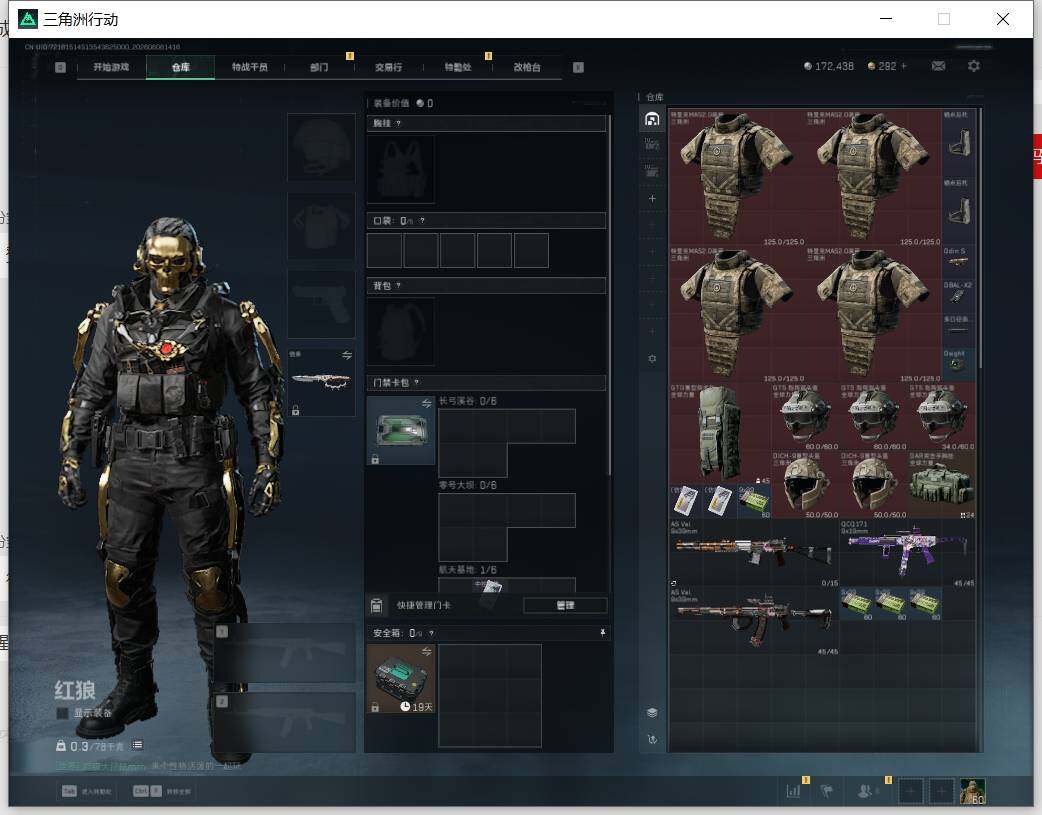Open the 部门 tab

coord(319,67)
